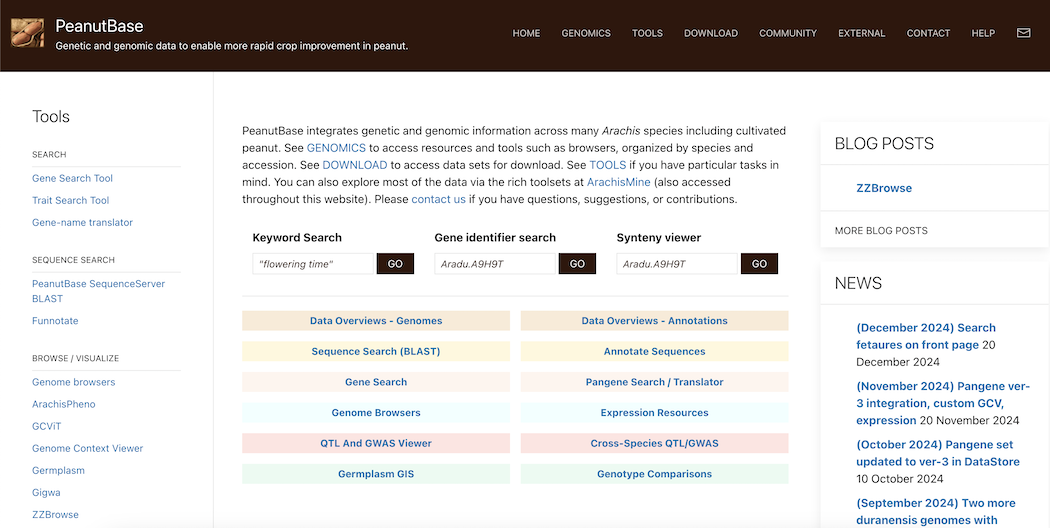Screen dimensions: 1050x528
Task: Click the NEWS heading
Action: (858, 283)
